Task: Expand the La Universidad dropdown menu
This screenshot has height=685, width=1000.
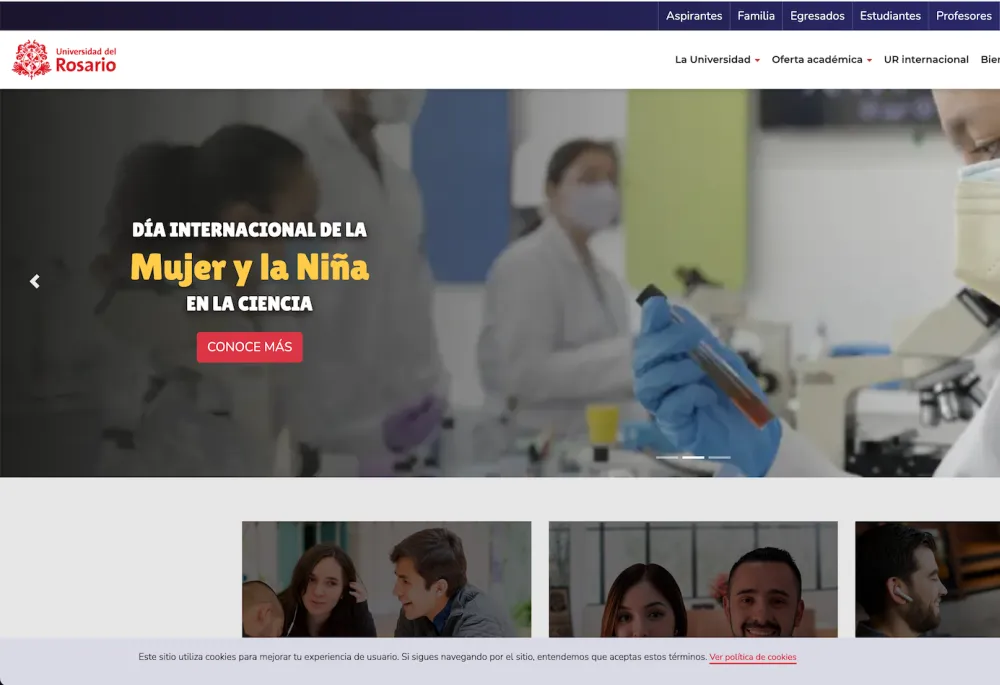Action: coord(717,60)
